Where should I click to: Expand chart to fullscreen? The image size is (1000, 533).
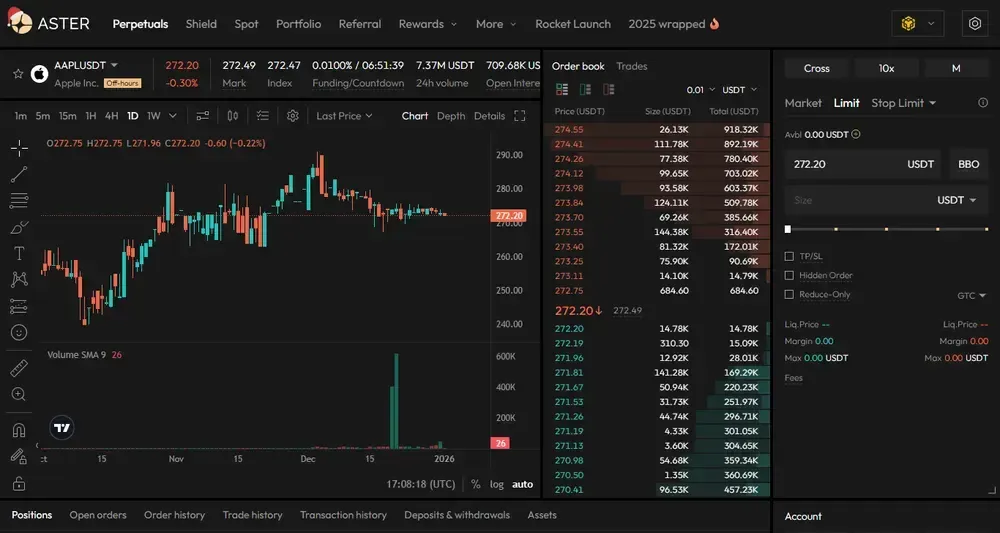[x=520, y=116]
